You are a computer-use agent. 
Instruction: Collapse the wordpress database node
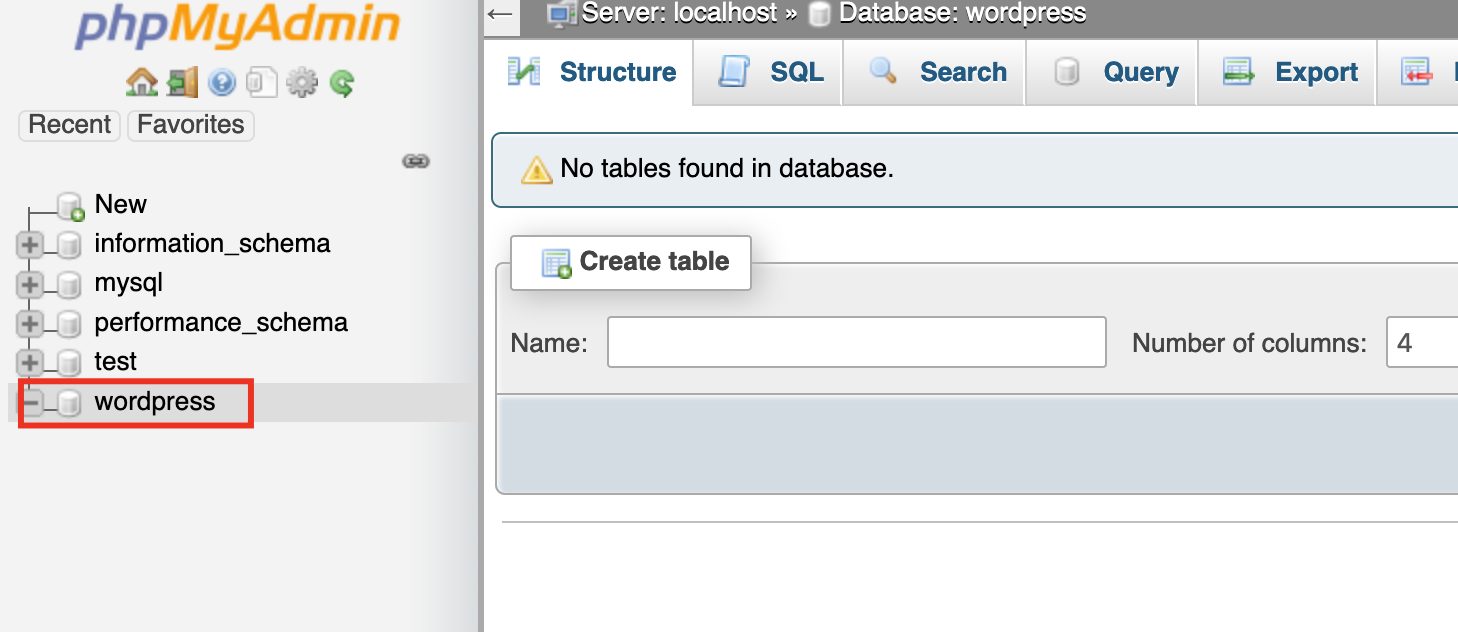tap(31, 402)
